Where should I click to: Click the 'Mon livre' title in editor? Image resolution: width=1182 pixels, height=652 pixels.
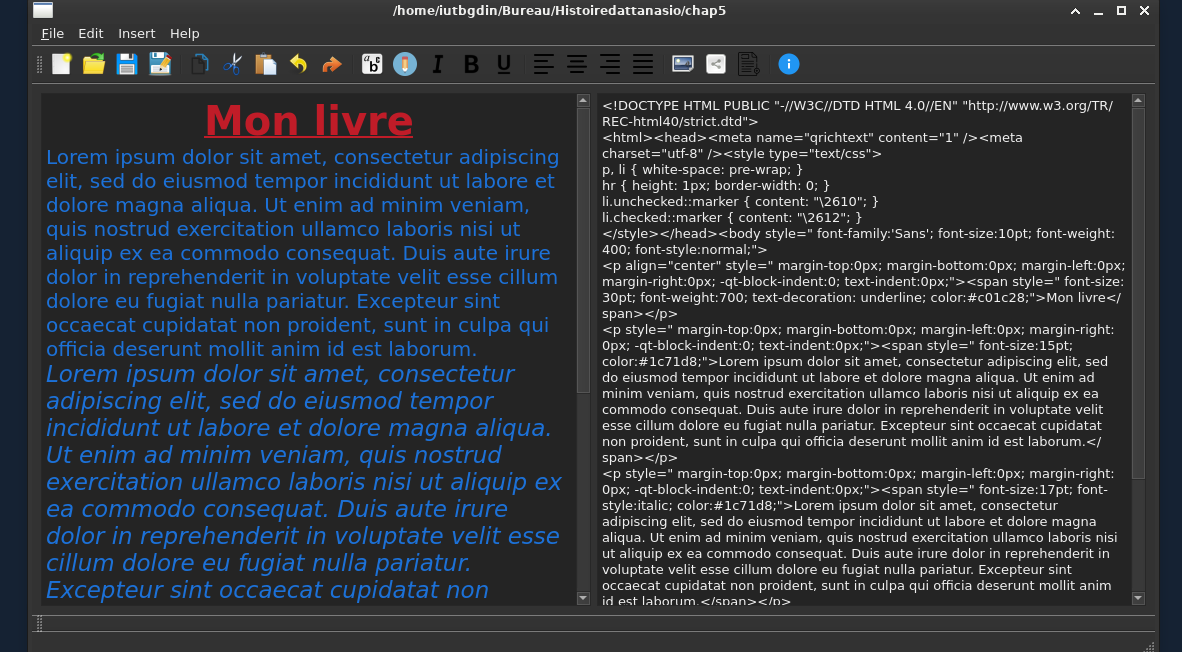[309, 121]
